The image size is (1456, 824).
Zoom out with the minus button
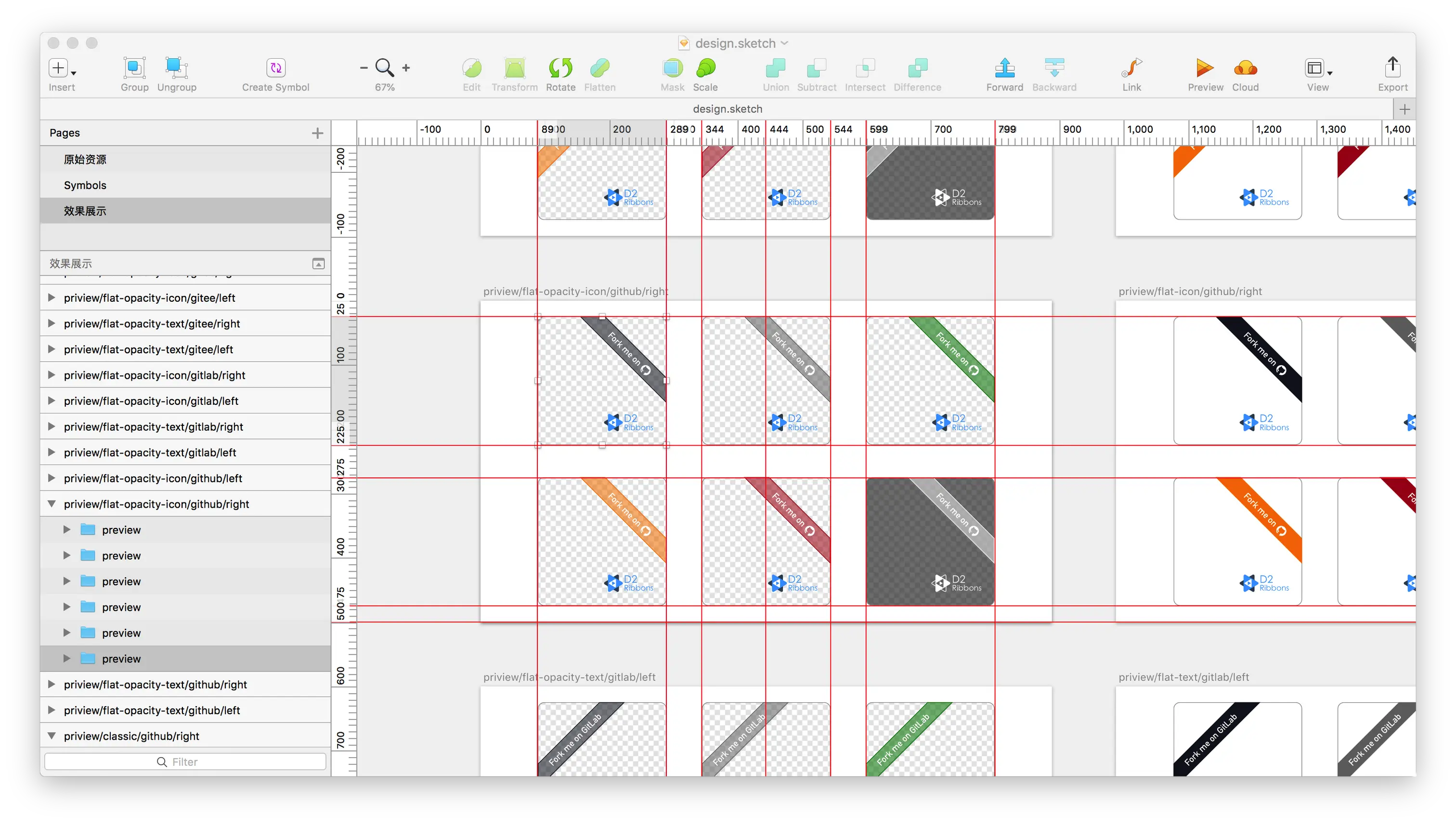(364, 68)
